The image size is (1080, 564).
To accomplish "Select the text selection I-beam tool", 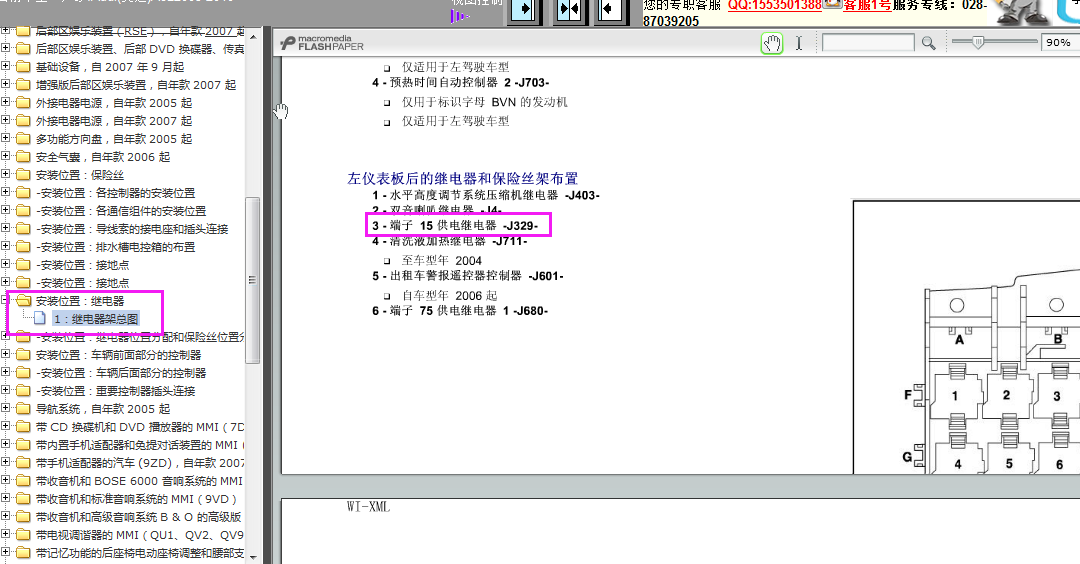I will [798, 43].
